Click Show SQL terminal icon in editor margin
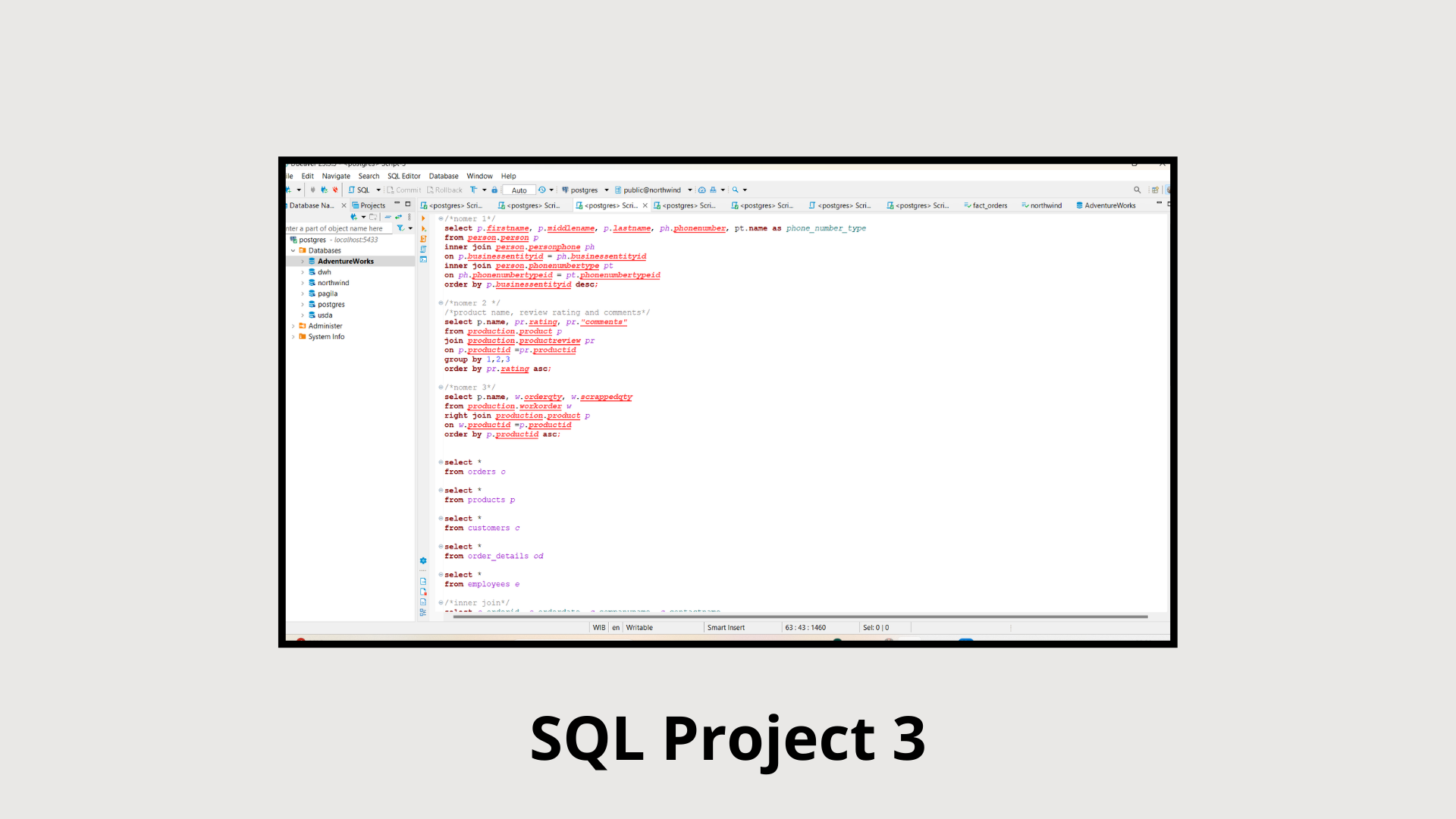This screenshot has height=819, width=1456. 423,259
